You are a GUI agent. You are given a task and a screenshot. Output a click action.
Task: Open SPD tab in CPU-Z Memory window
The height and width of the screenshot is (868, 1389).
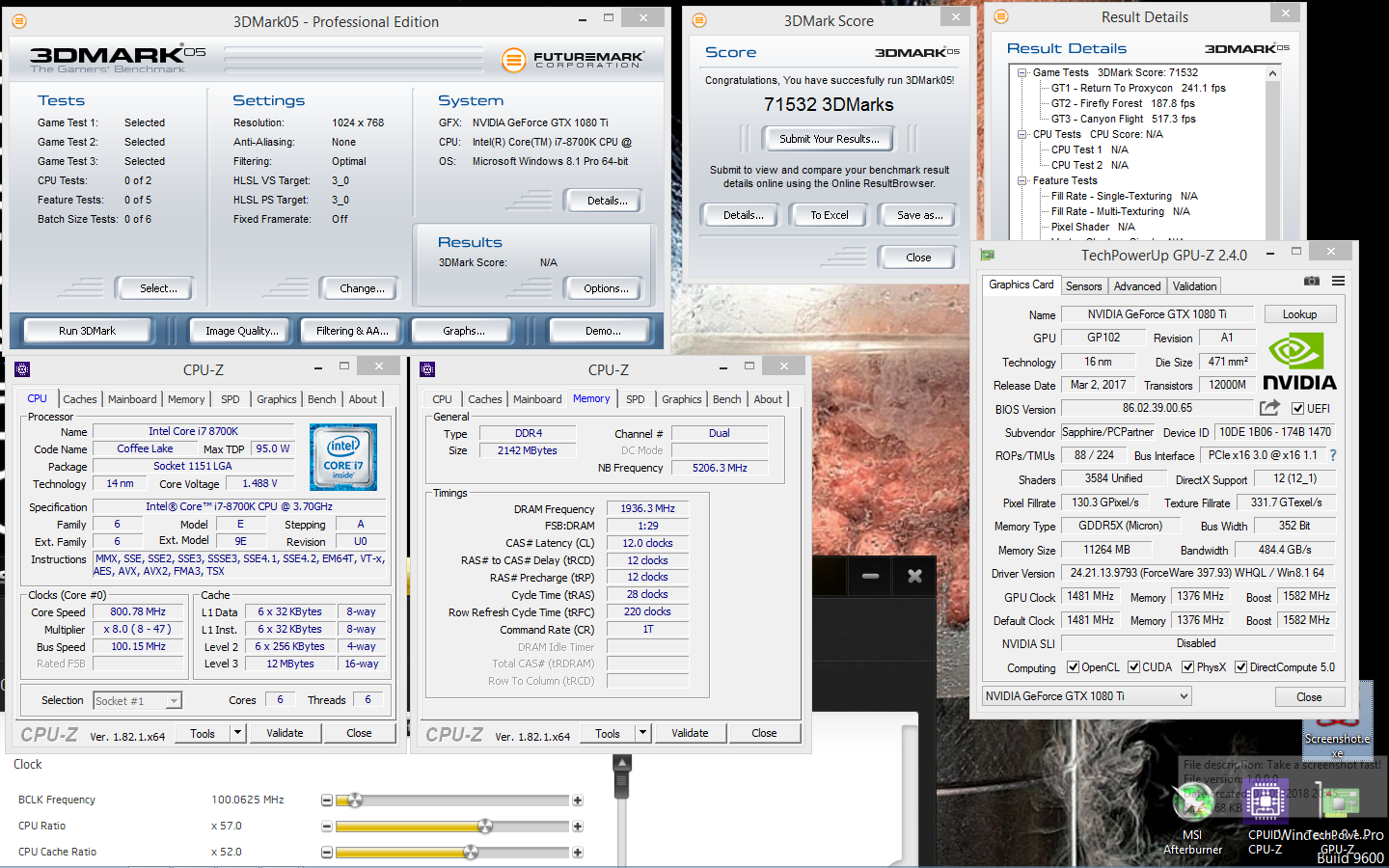pos(635,399)
